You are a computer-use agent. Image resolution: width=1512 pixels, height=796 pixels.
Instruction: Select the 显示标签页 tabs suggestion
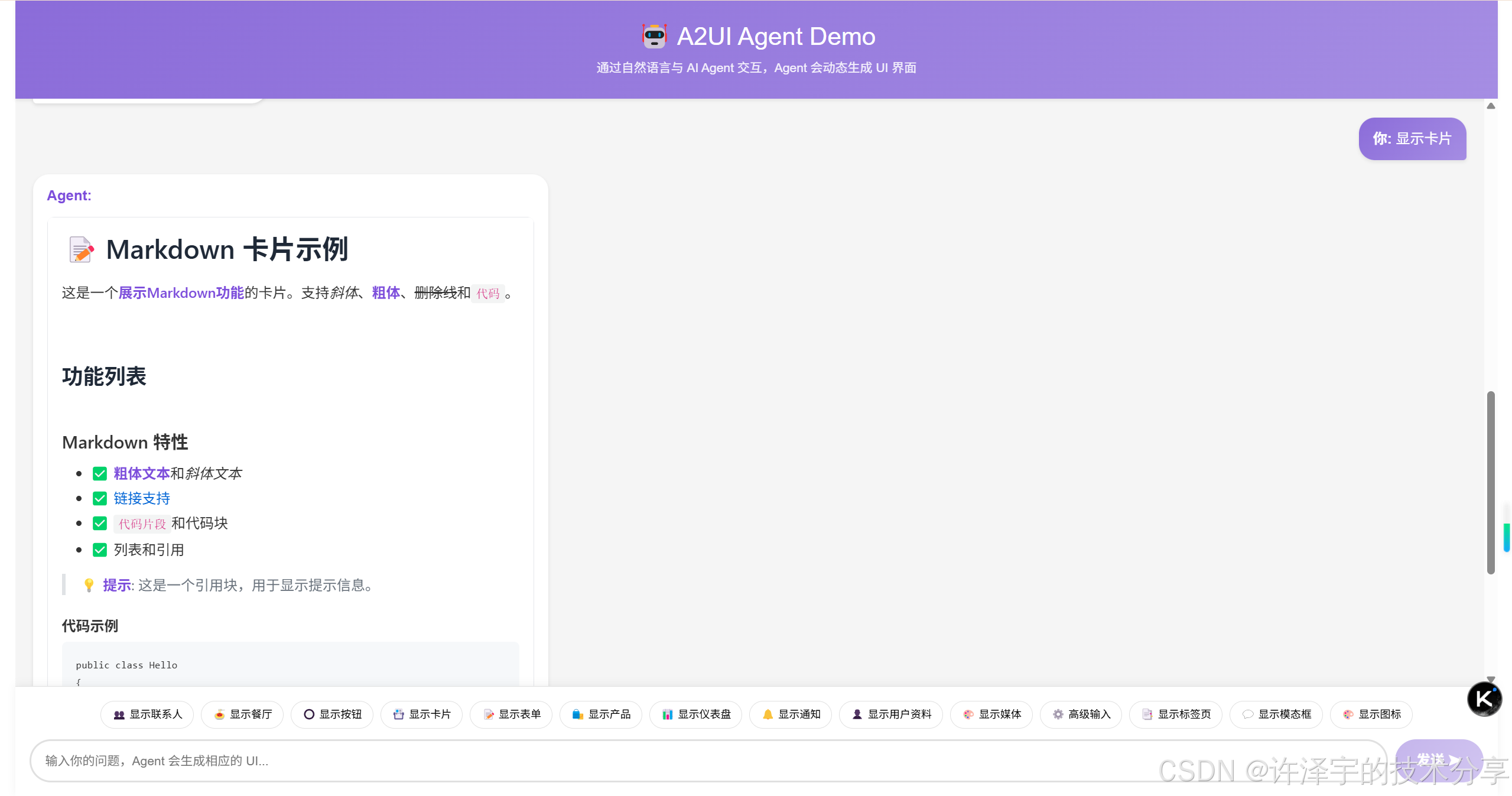pyautogui.click(x=1176, y=714)
